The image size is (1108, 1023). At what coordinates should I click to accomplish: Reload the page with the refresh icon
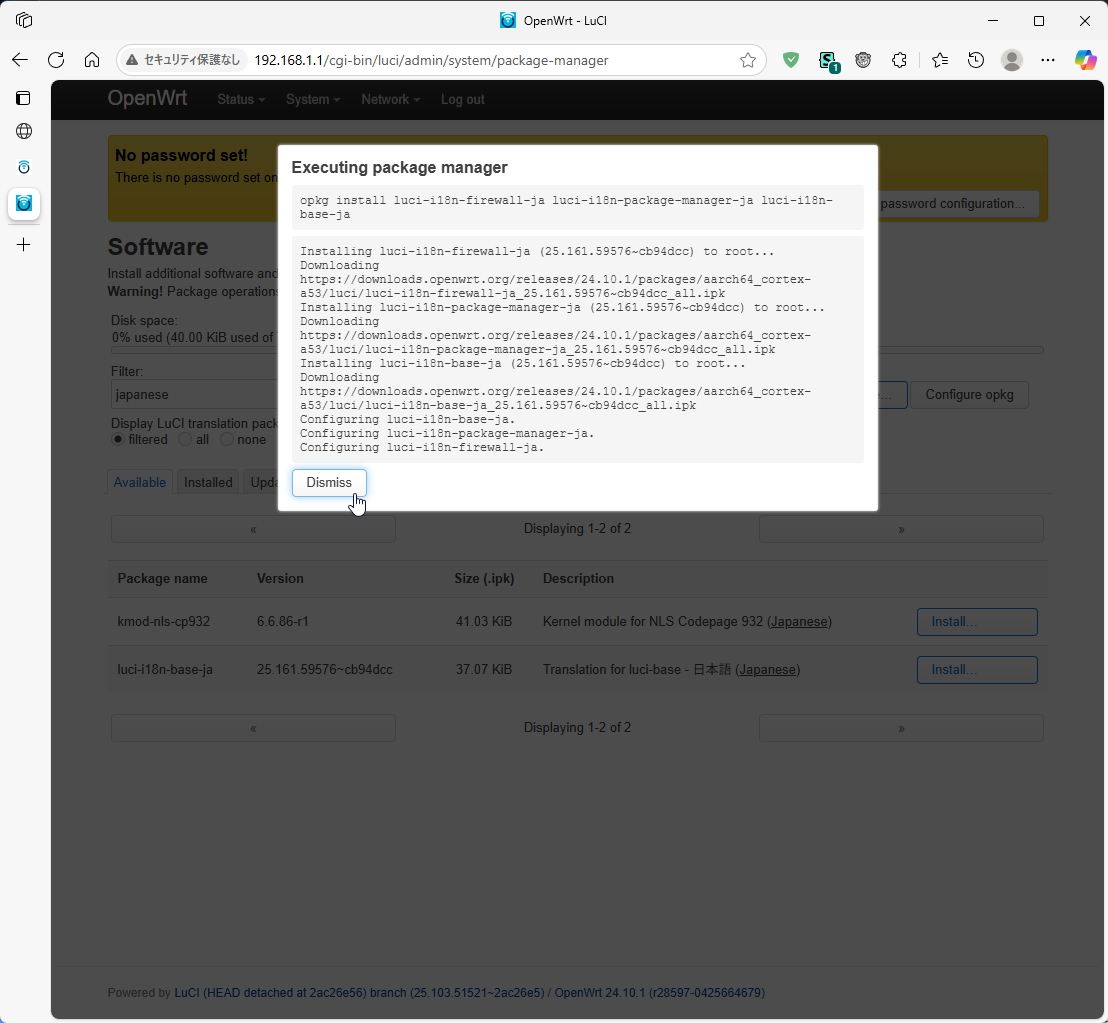(x=56, y=60)
